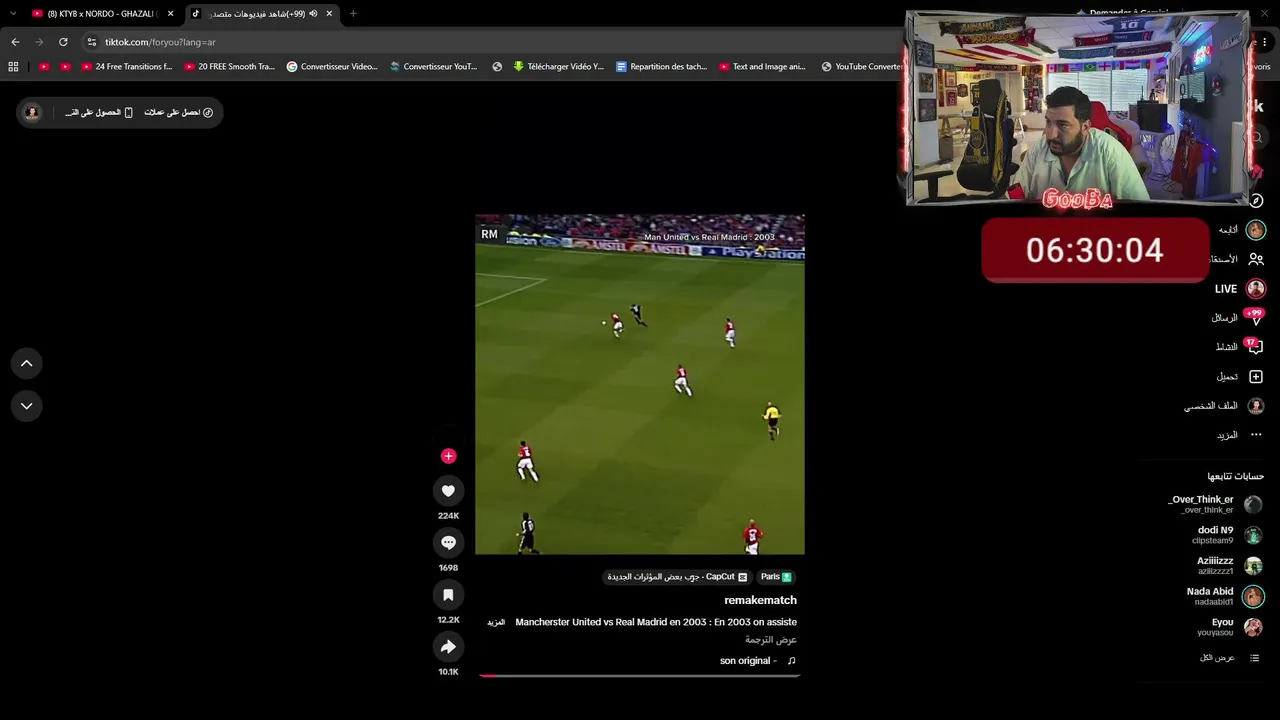The height and width of the screenshot is (720, 1280).
Task: Close the TikTok tab
Action: [x=329, y=14]
